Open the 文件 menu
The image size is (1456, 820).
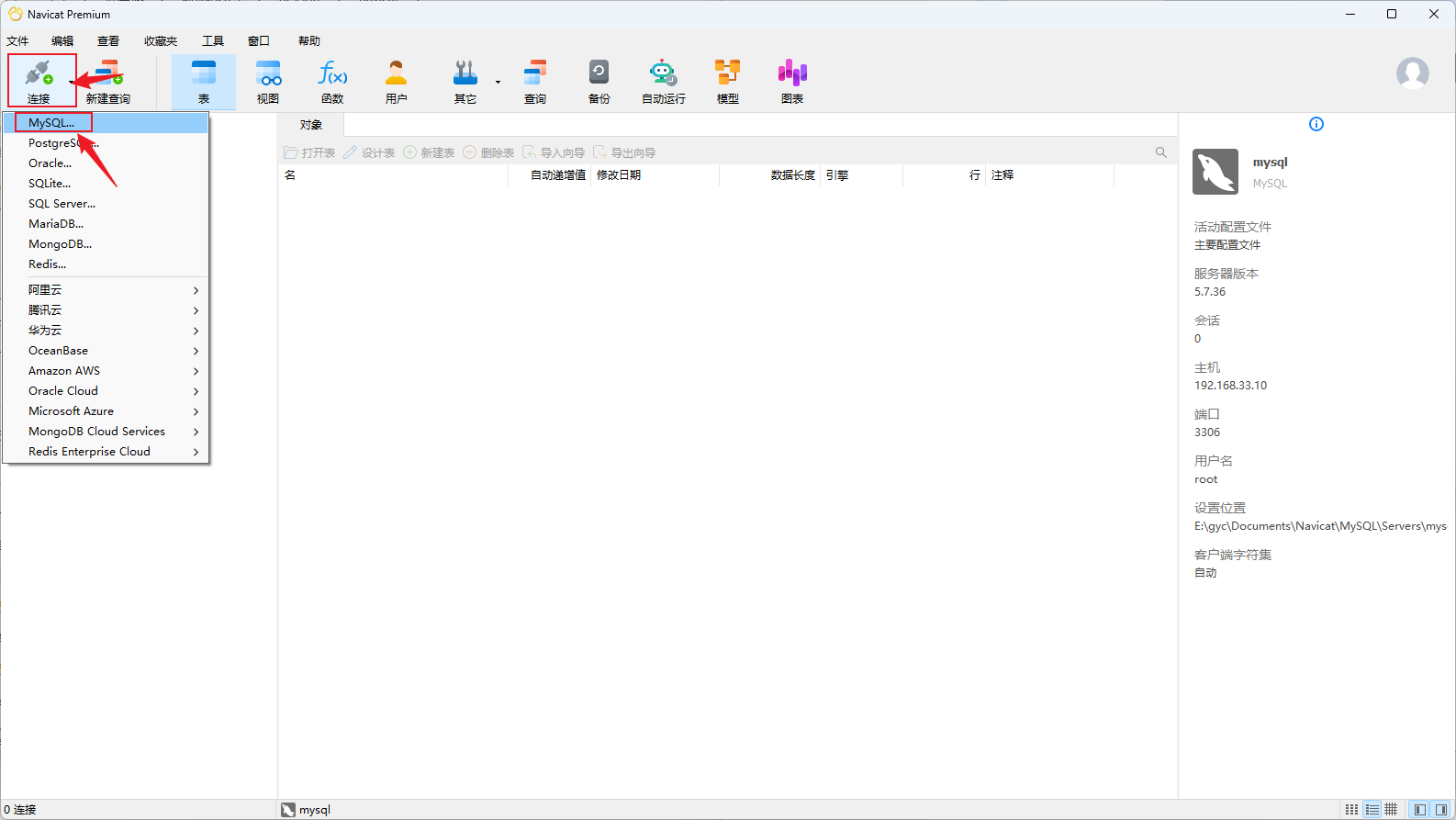[x=17, y=41]
